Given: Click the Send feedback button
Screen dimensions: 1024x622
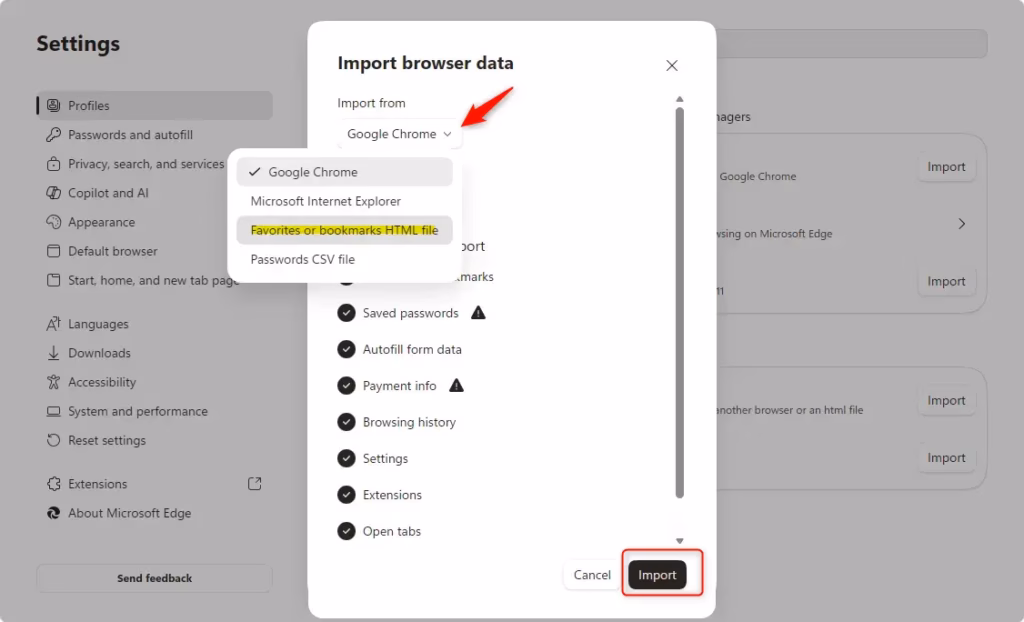Looking at the screenshot, I should [x=154, y=578].
